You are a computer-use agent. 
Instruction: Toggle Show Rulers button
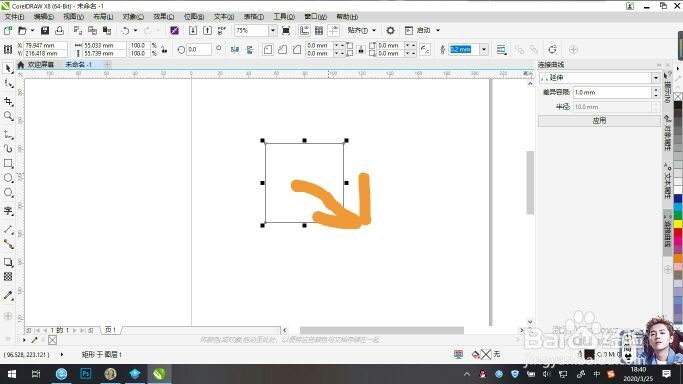pos(304,30)
